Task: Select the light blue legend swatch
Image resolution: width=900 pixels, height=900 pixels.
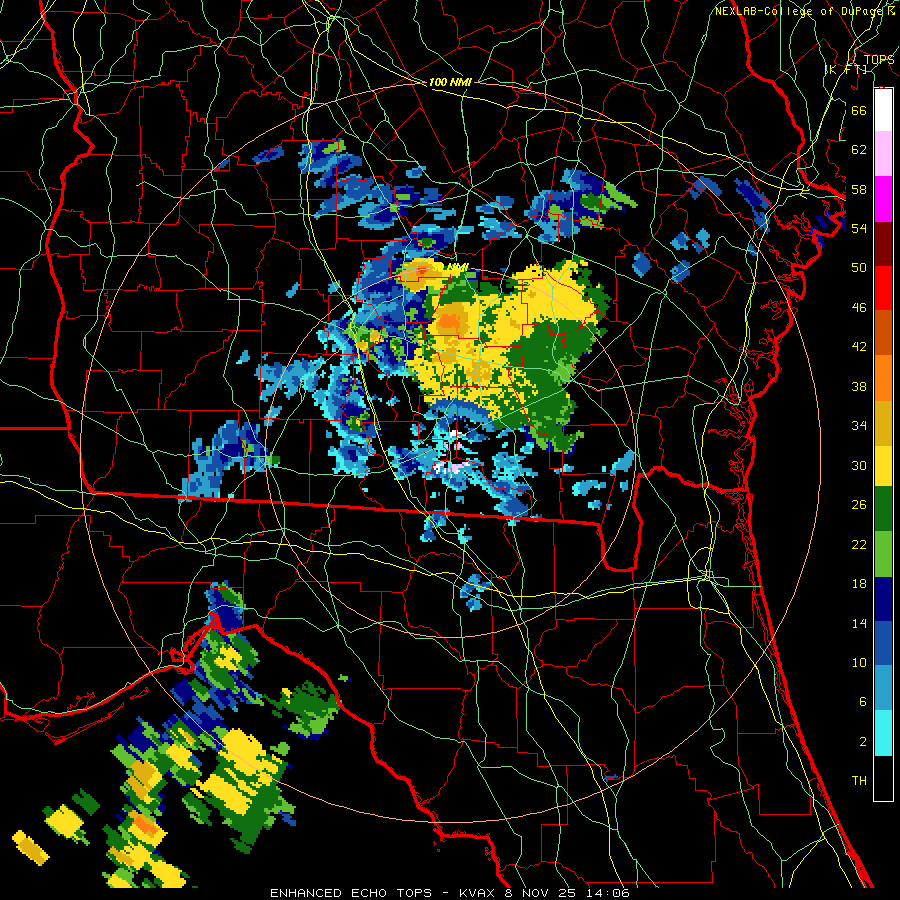Action: coord(883,688)
